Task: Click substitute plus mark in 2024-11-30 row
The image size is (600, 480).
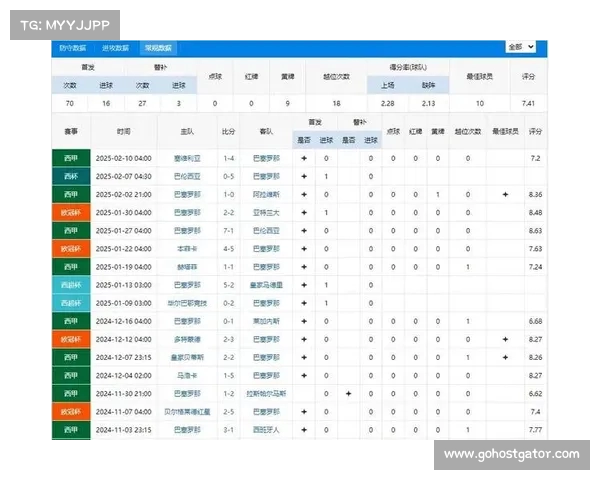Action: click(x=349, y=393)
